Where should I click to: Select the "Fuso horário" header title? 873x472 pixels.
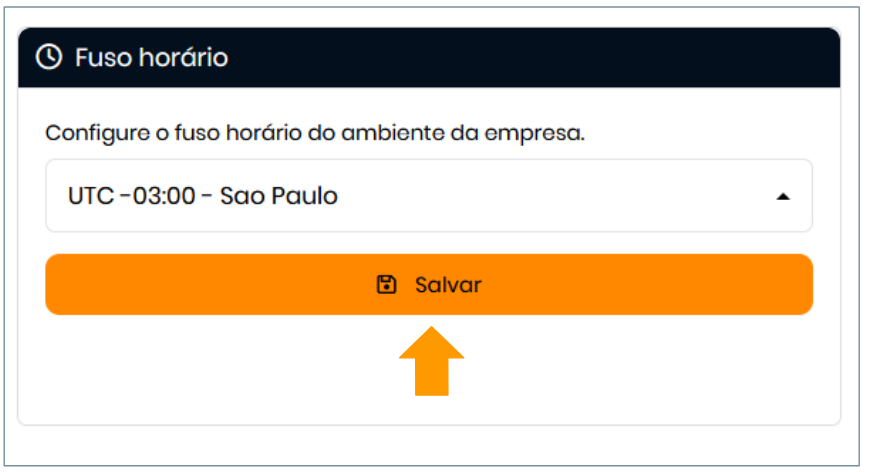pyautogui.click(x=151, y=58)
